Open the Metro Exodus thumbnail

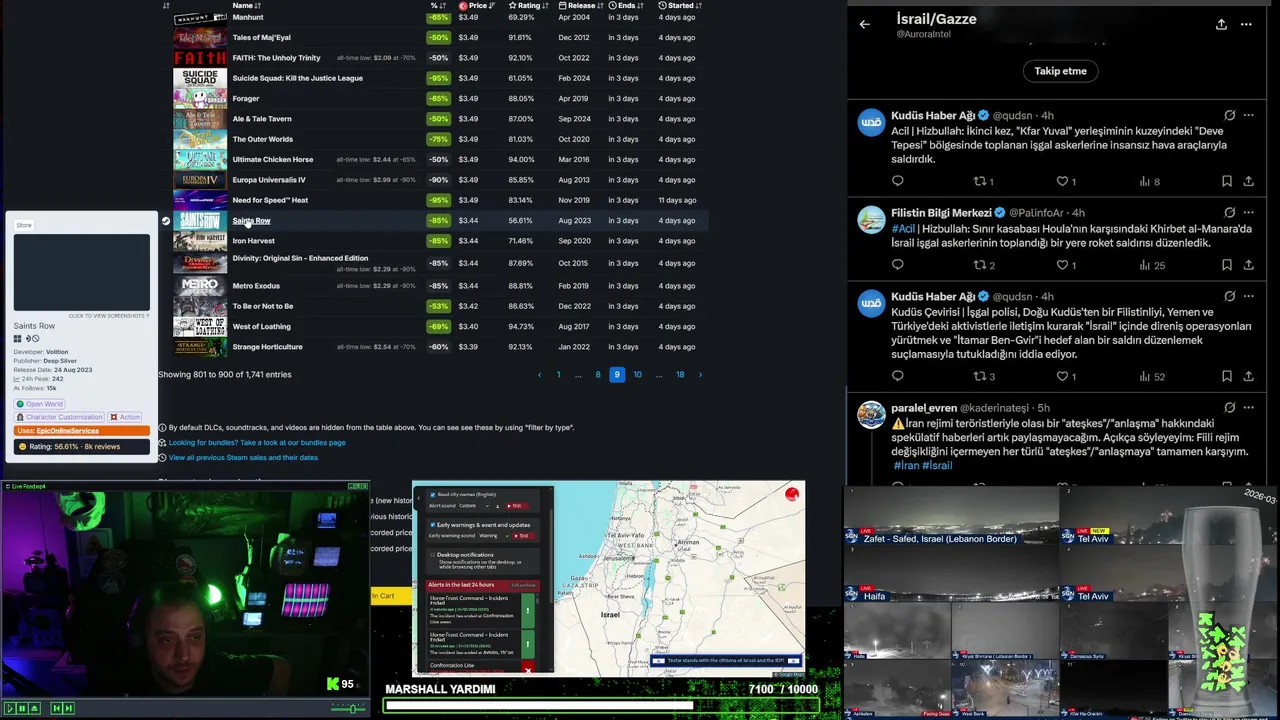pyautogui.click(x=200, y=286)
